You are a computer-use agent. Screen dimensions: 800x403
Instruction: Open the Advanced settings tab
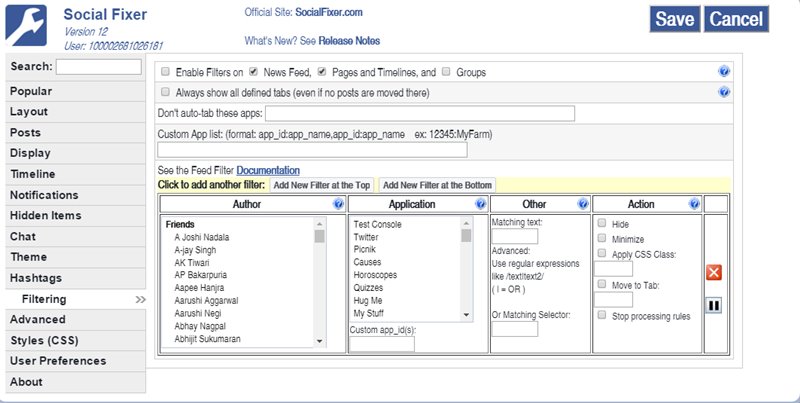pyautogui.click(x=75, y=319)
